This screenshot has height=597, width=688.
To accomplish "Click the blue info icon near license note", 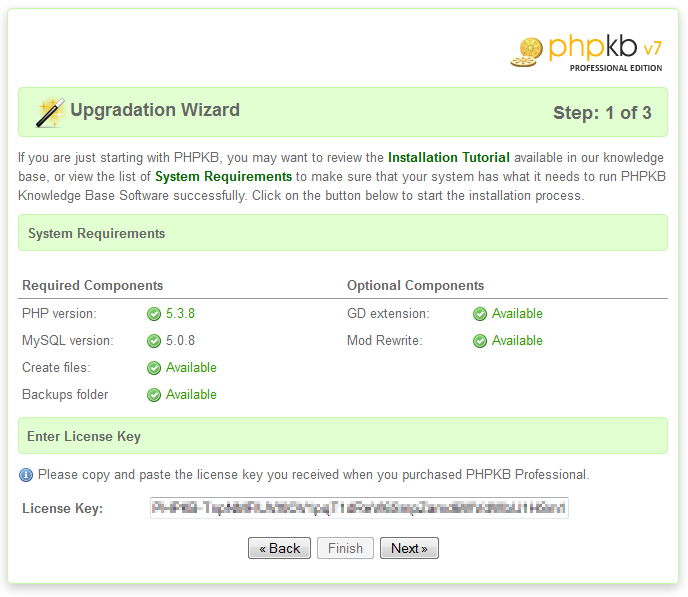I will click(x=26, y=475).
